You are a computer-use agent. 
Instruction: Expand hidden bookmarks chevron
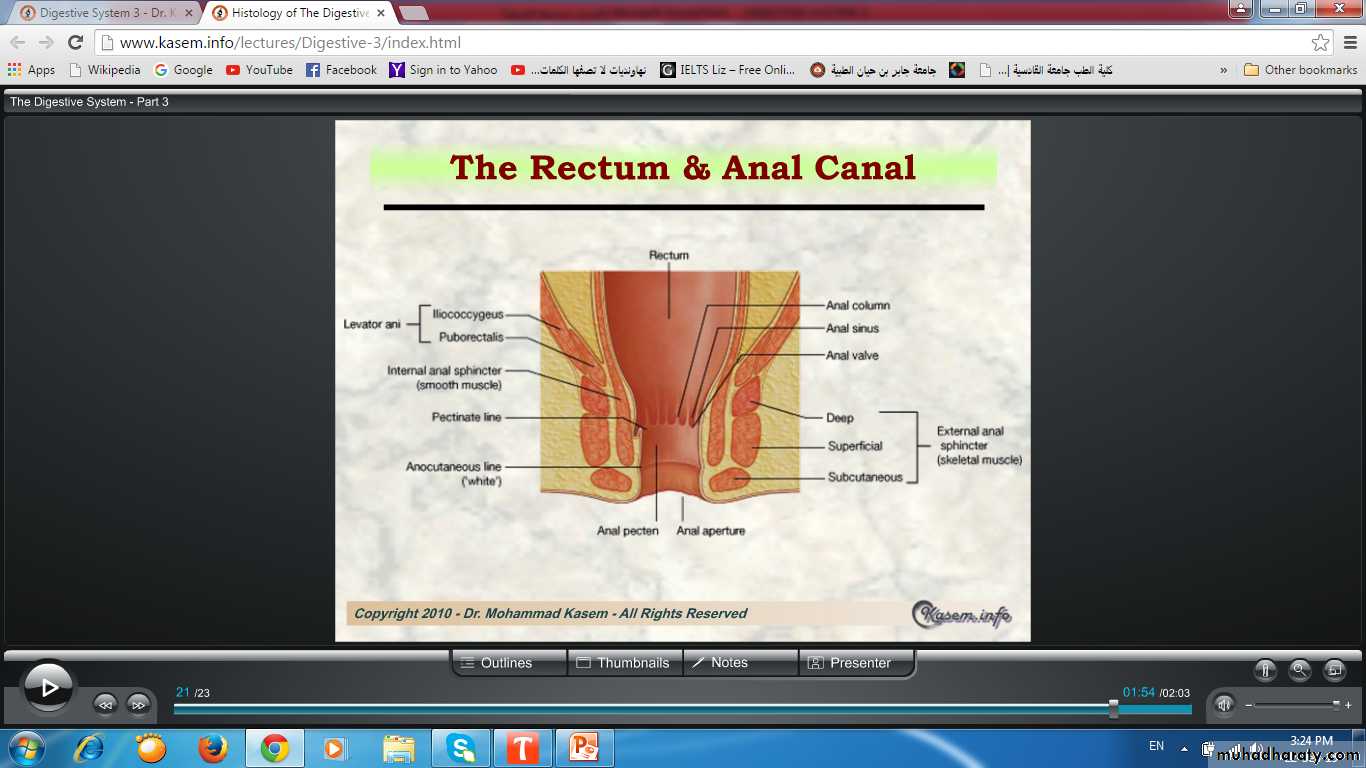point(1223,70)
